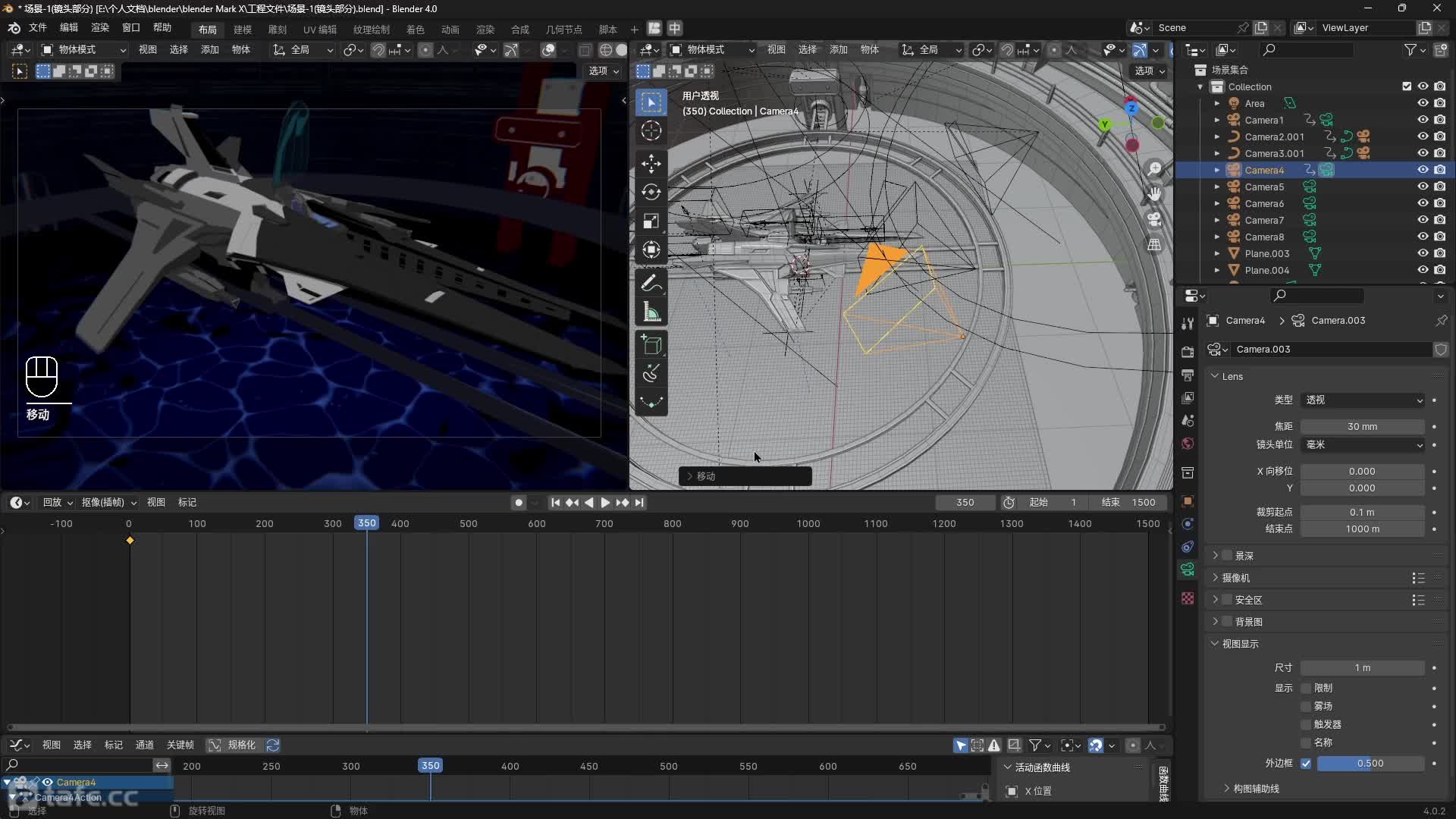Image resolution: width=1456 pixels, height=819 pixels.
Task: Open the 帮助 menu
Action: click(x=162, y=28)
